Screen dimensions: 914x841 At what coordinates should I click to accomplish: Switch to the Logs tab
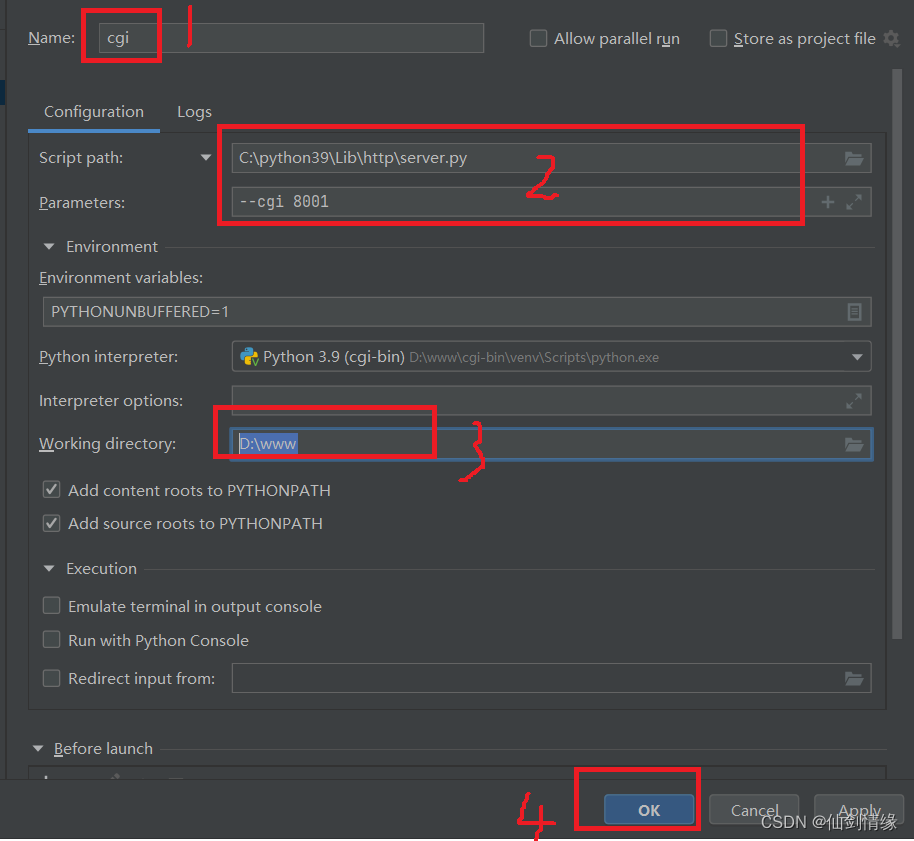(x=194, y=112)
